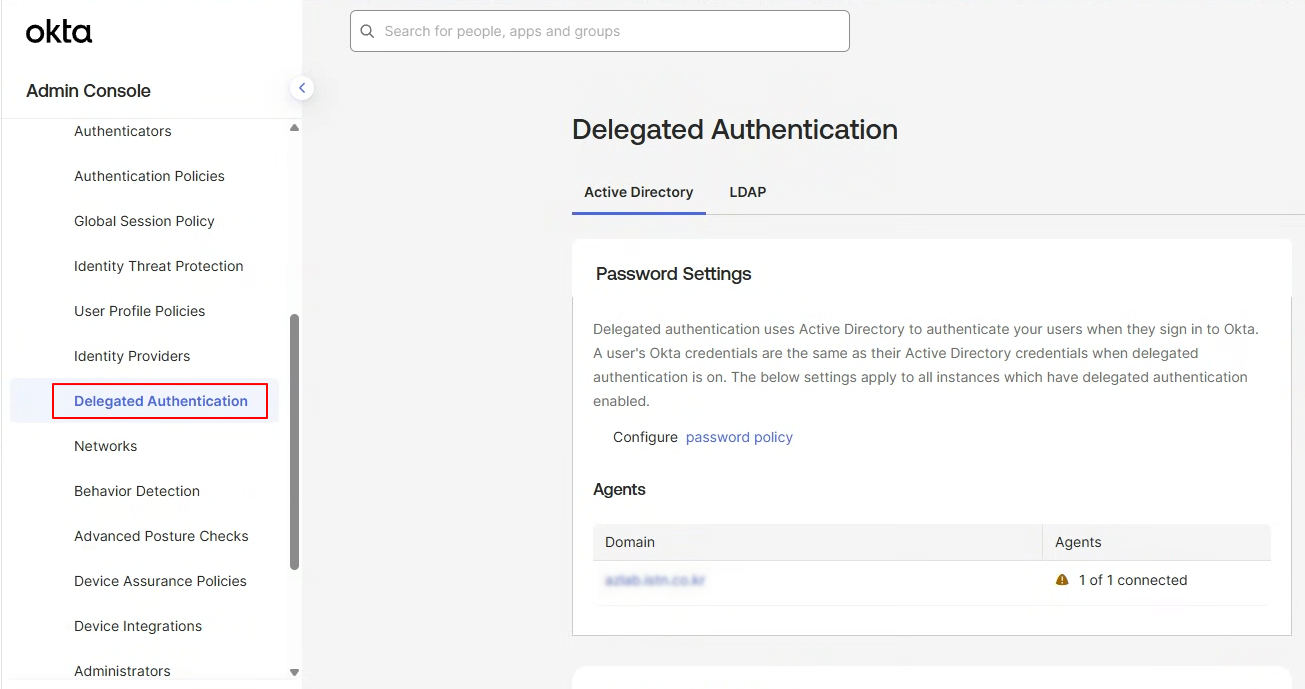Click the Agents section heading
1305x689 pixels.
tap(619, 490)
